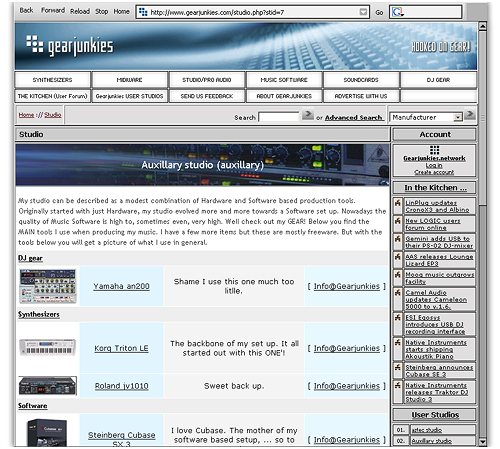
Task: Go to the browser Home page
Action: [121, 11]
